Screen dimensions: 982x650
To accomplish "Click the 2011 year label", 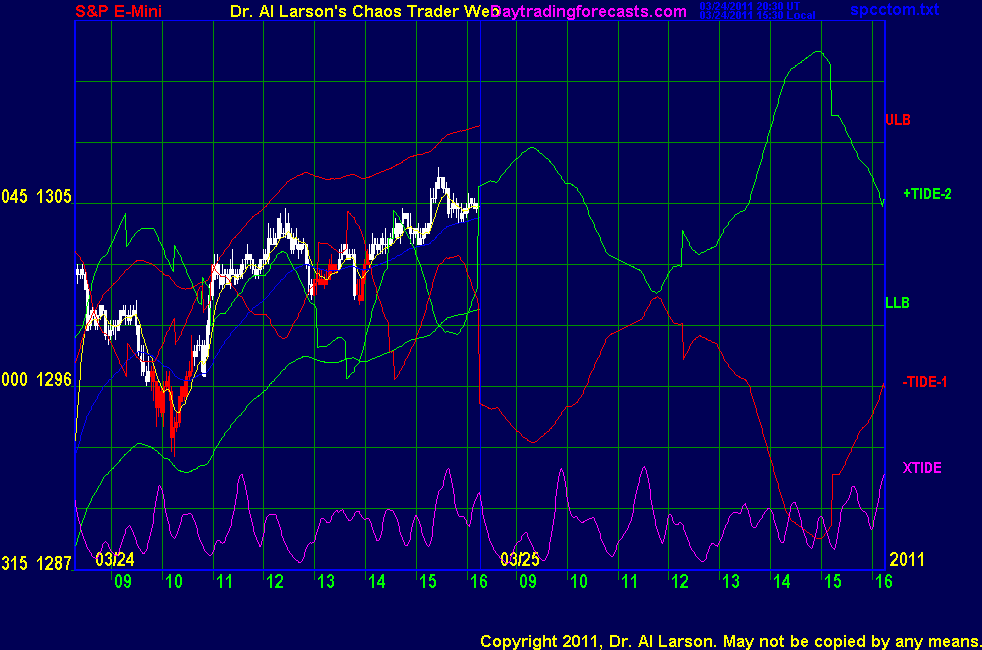I will 906,559.
